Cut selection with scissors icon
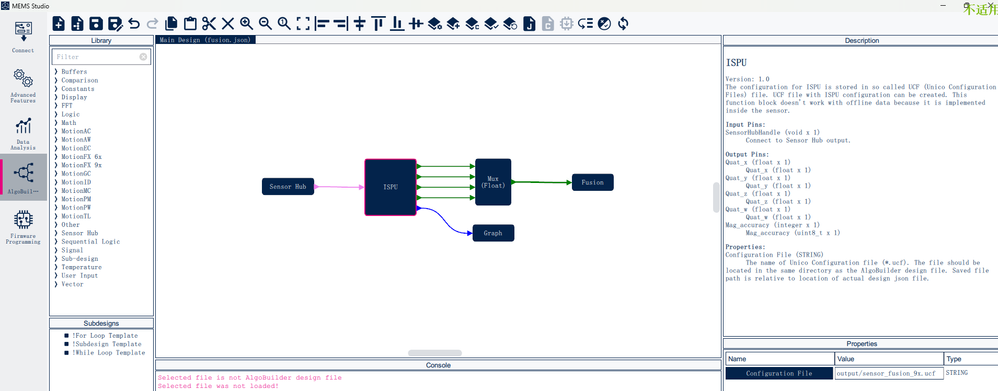This screenshot has height=391, width=998. (209, 24)
